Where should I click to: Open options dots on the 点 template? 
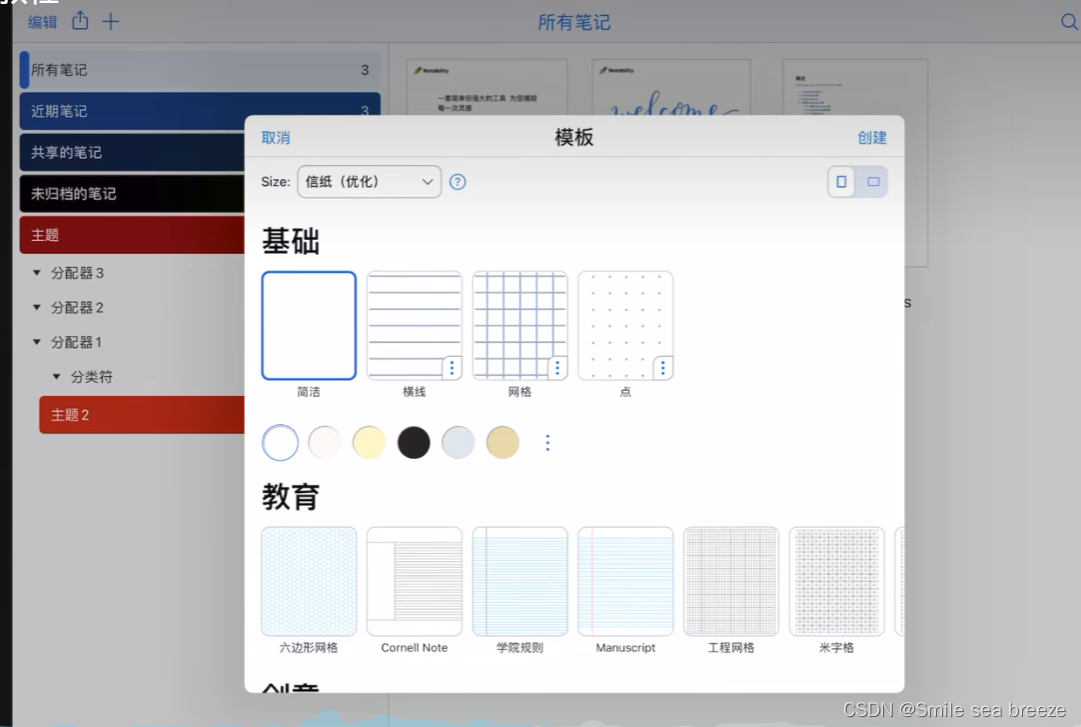[x=663, y=368]
